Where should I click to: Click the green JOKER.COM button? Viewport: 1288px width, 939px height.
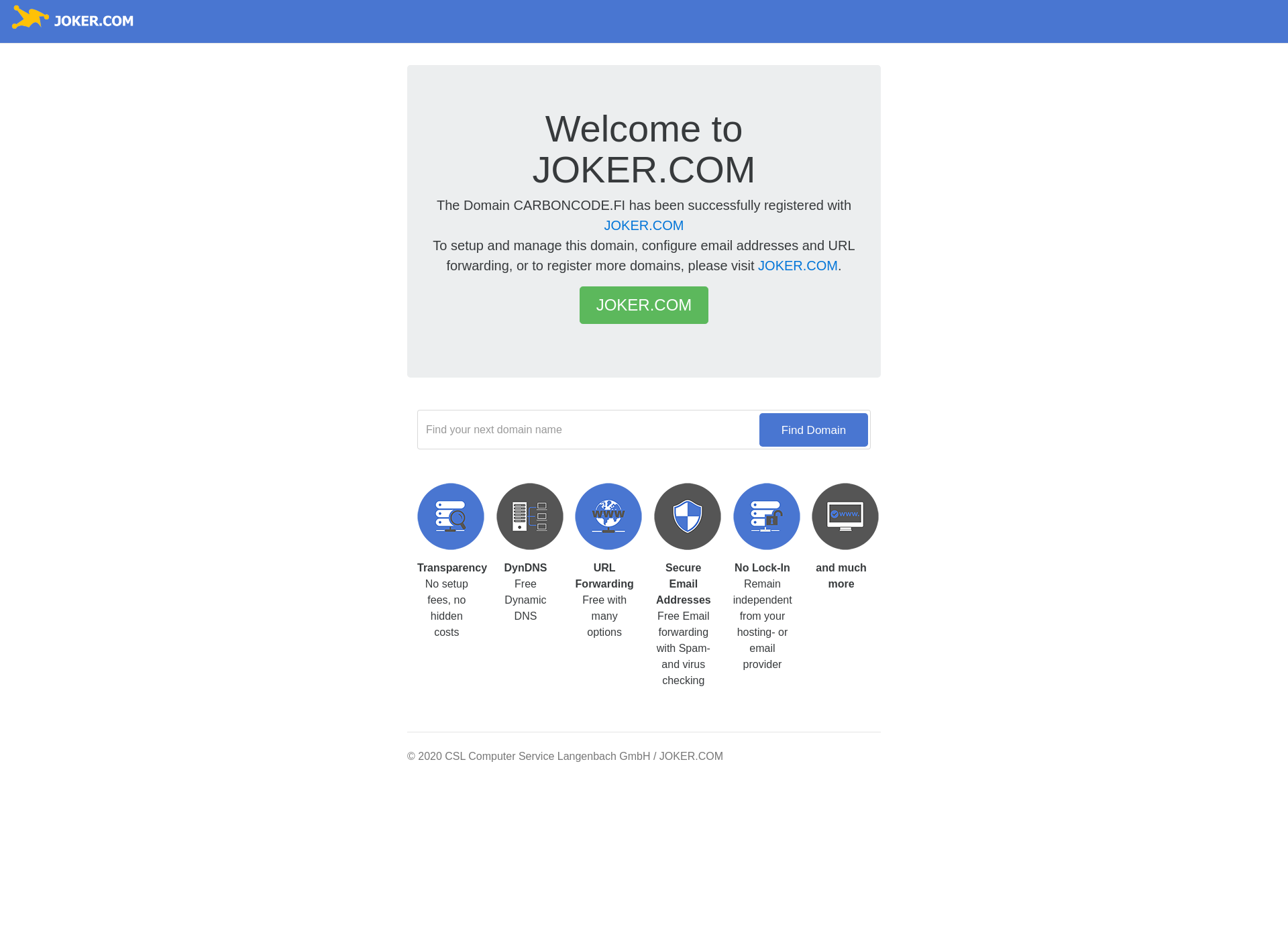coord(644,305)
